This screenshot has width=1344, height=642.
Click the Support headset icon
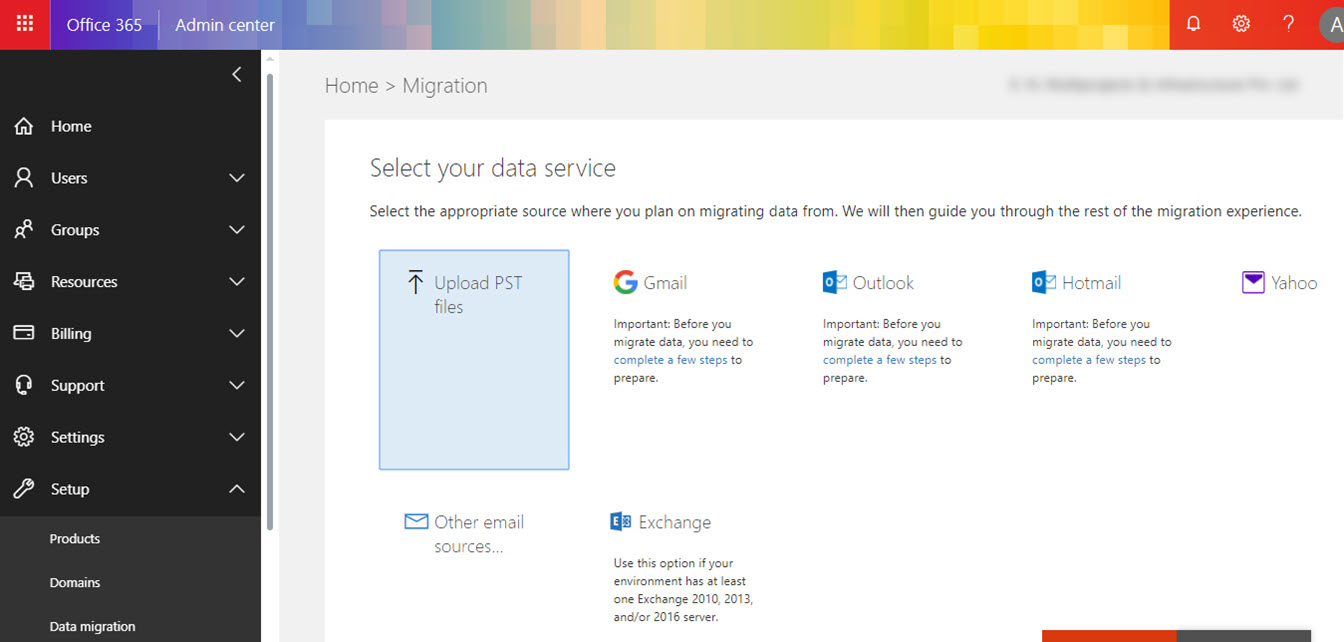[x=24, y=385]
